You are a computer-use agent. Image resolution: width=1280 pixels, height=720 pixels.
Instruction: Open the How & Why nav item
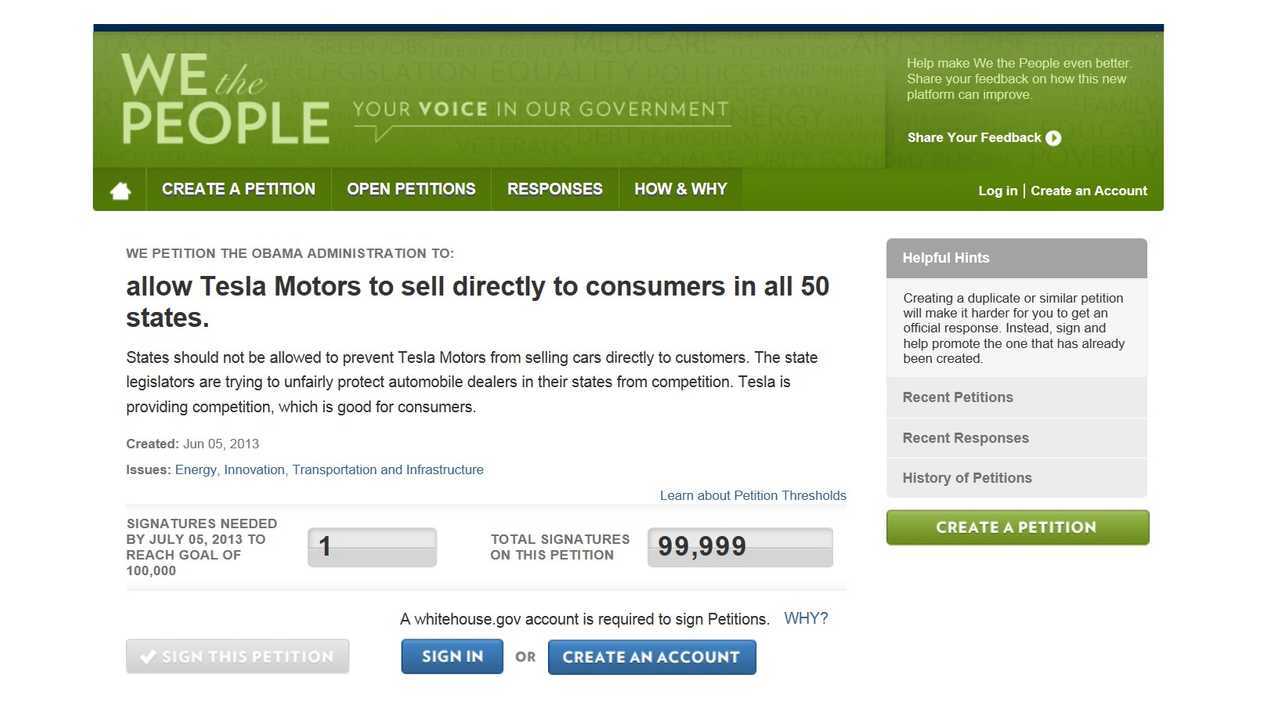pyautogui.click(x=681, y=189)
